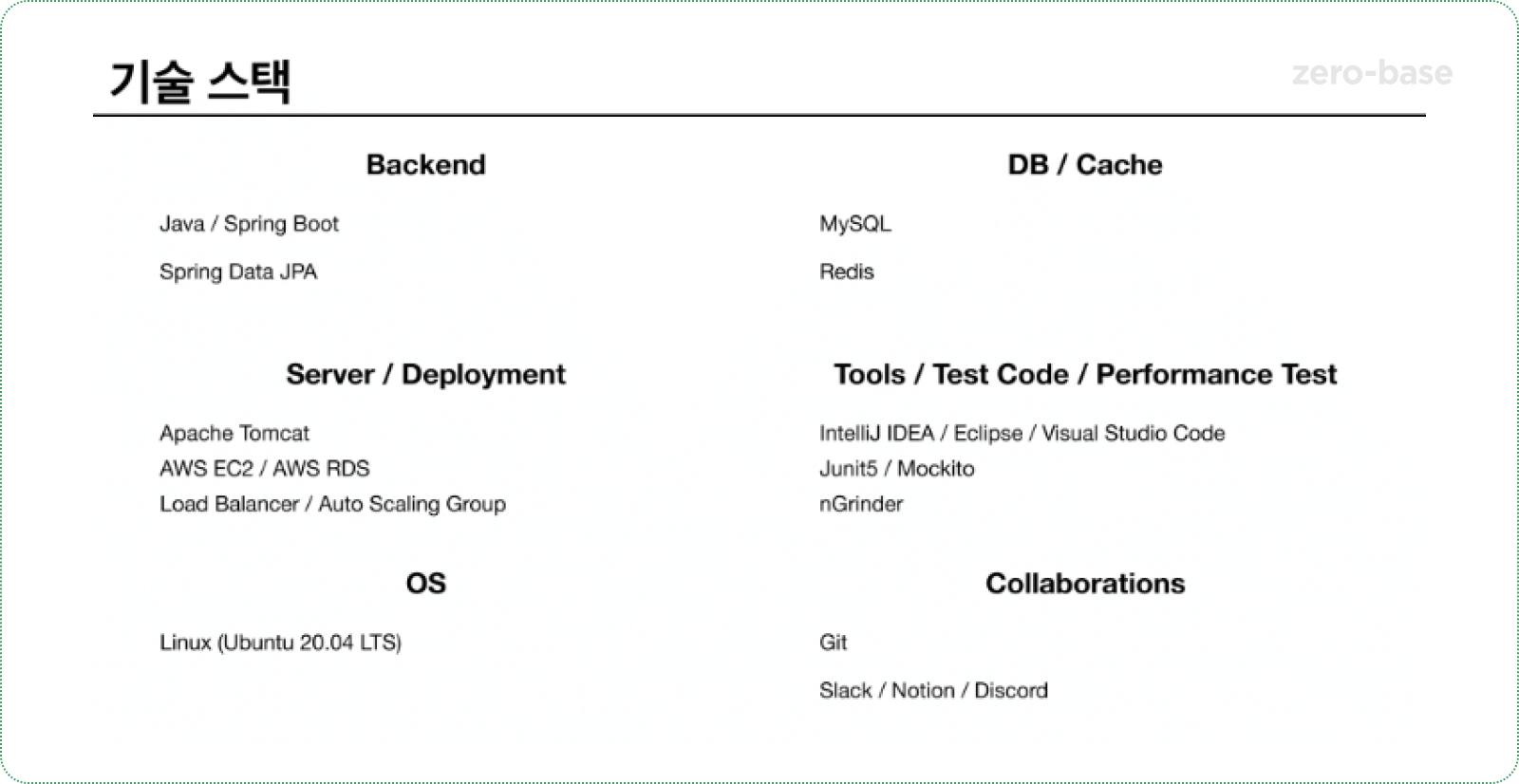Click the Backend section heading
This screenshot has width=1519, height=784.
click(425, 164)
